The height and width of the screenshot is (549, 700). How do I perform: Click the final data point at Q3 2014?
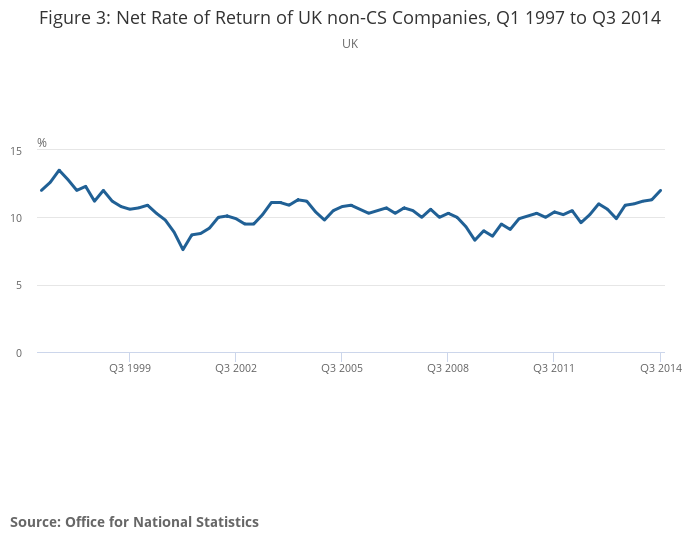pyautogui.click(x=661, y=190)
